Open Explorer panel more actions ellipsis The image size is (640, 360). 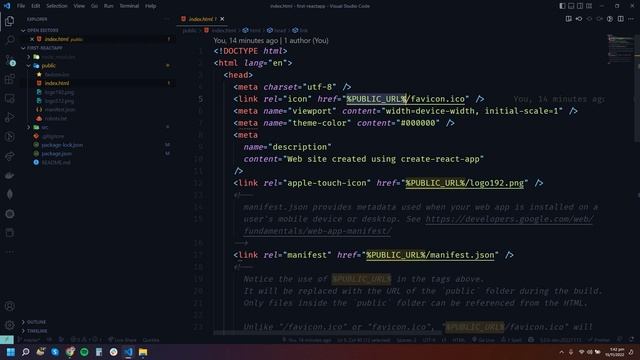point(167,19)
